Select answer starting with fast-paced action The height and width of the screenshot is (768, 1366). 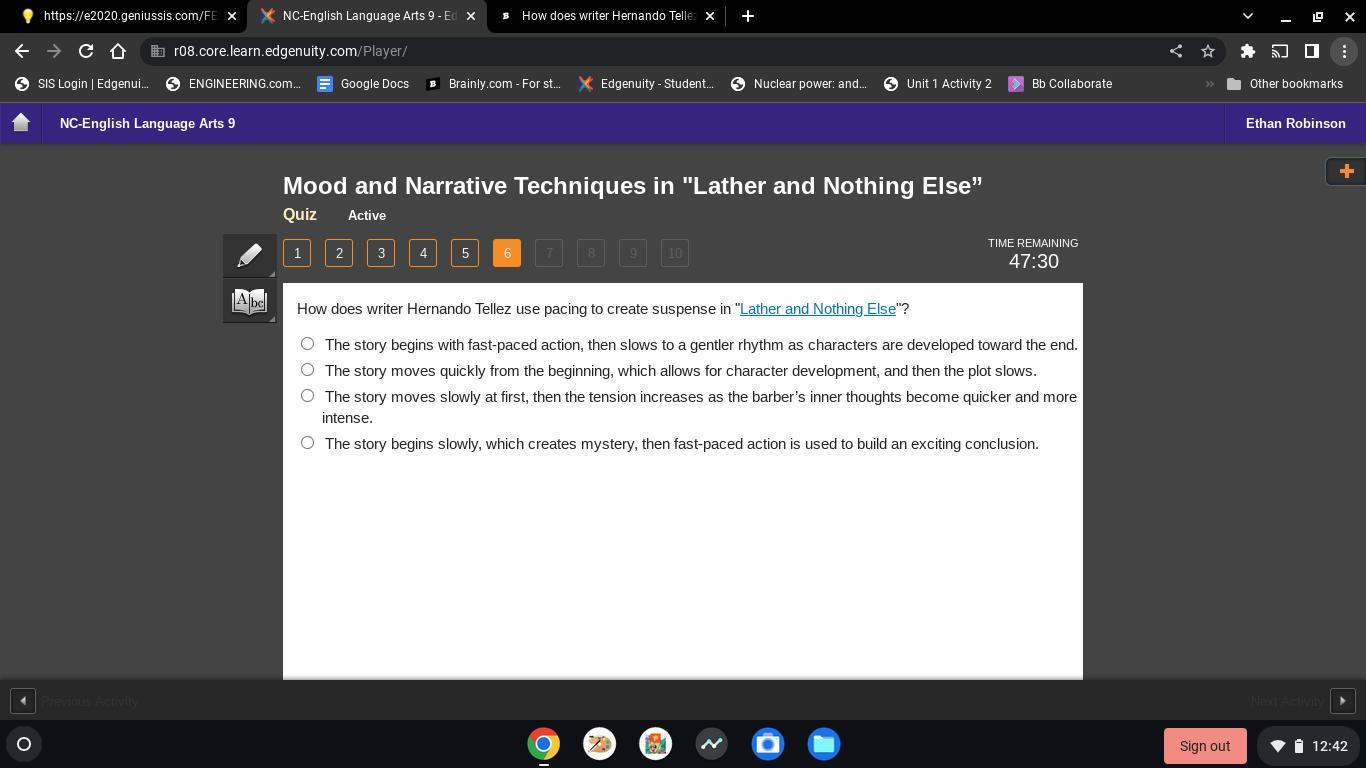[307, 344]
